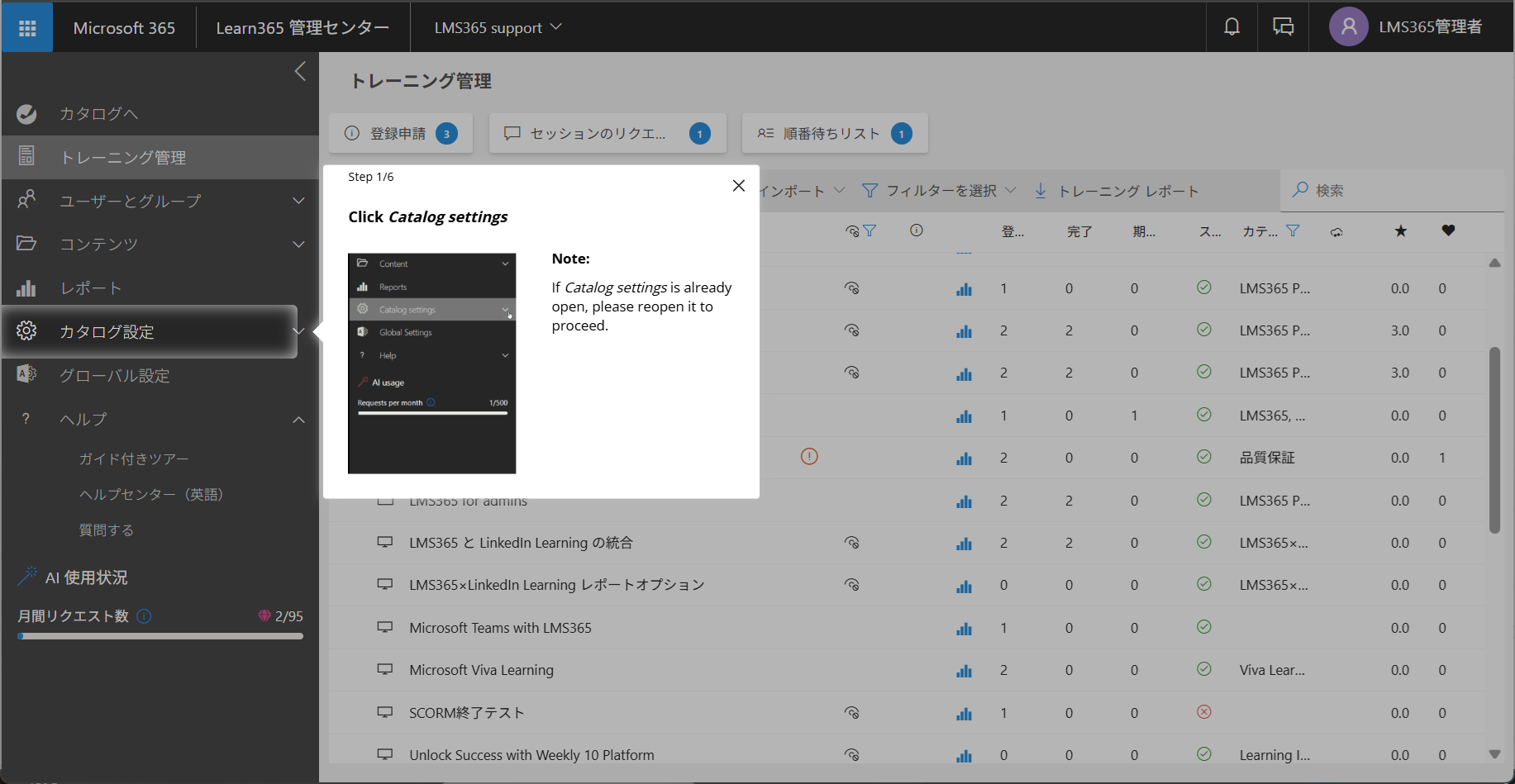Image resolution: width=1515 pixels, height=784 pixels.
Task: Click the scroll up arrow of table
Action: [1494, 263]
